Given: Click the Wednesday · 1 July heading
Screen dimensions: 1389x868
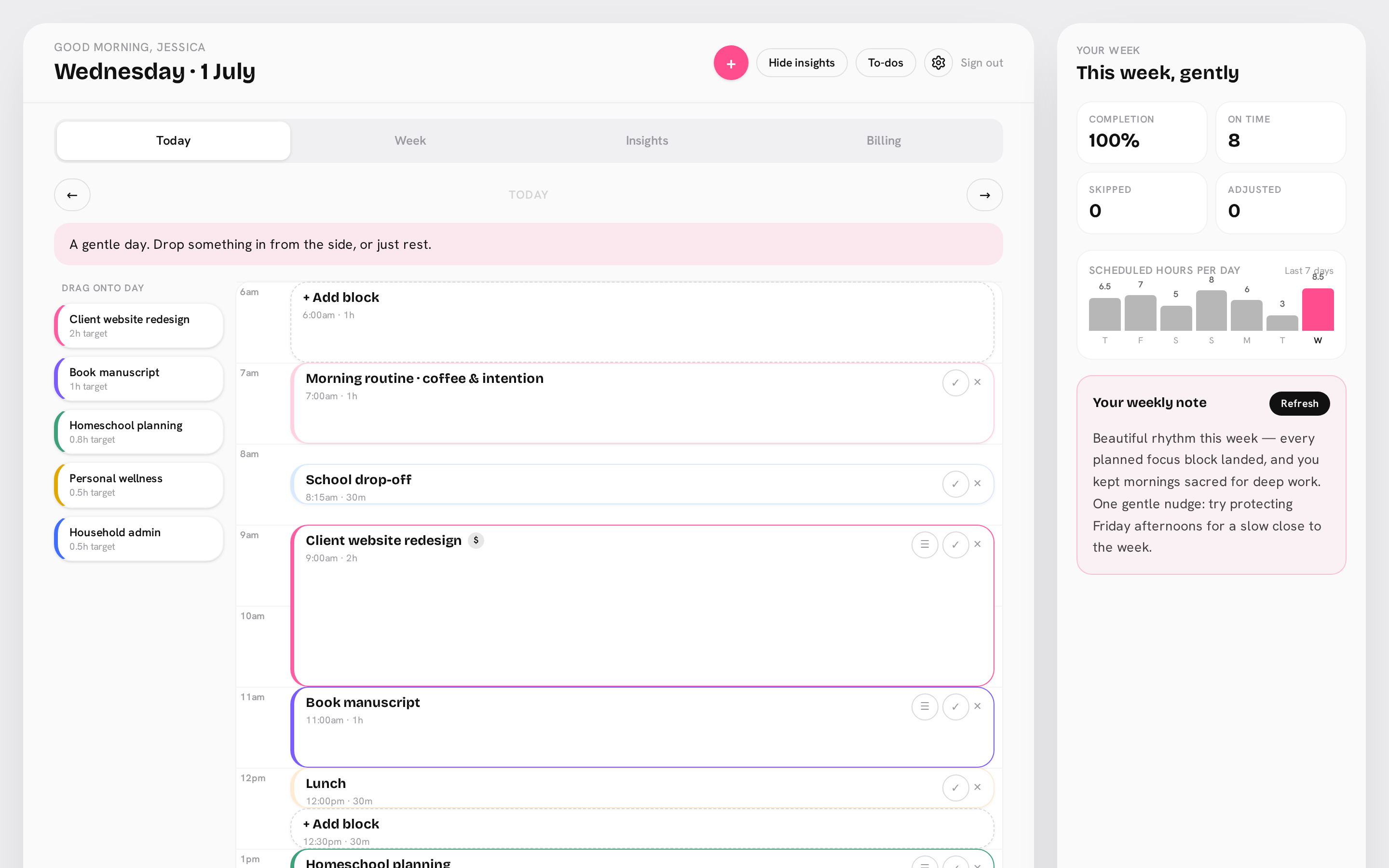Looking at the screenshot, I should pos(154,71).
